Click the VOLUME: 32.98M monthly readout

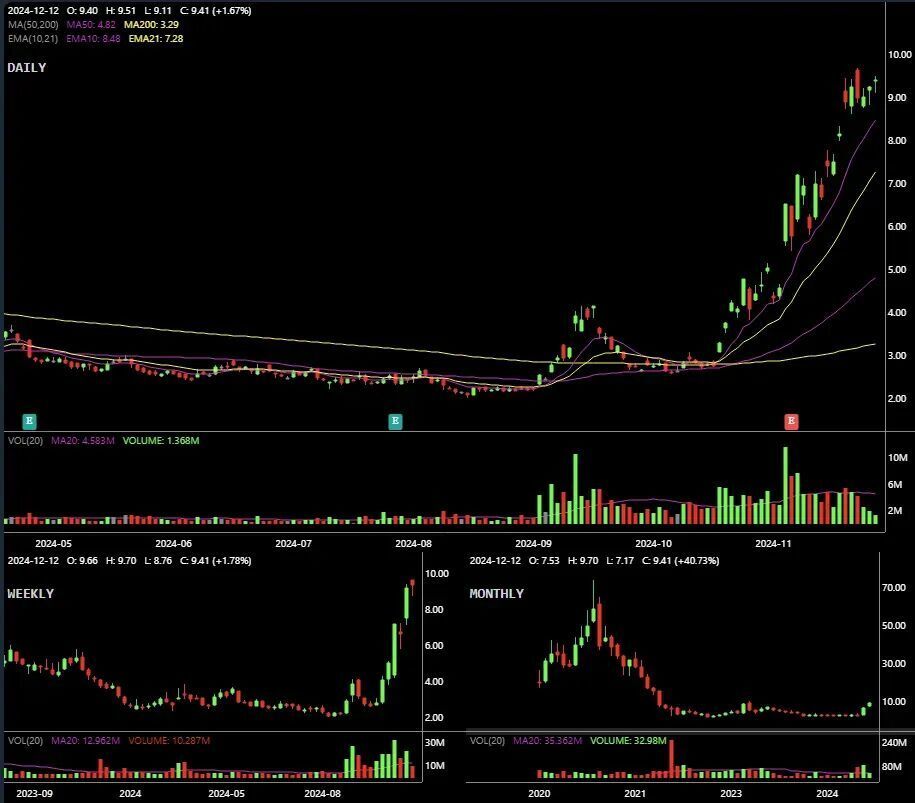pos(628,741)
